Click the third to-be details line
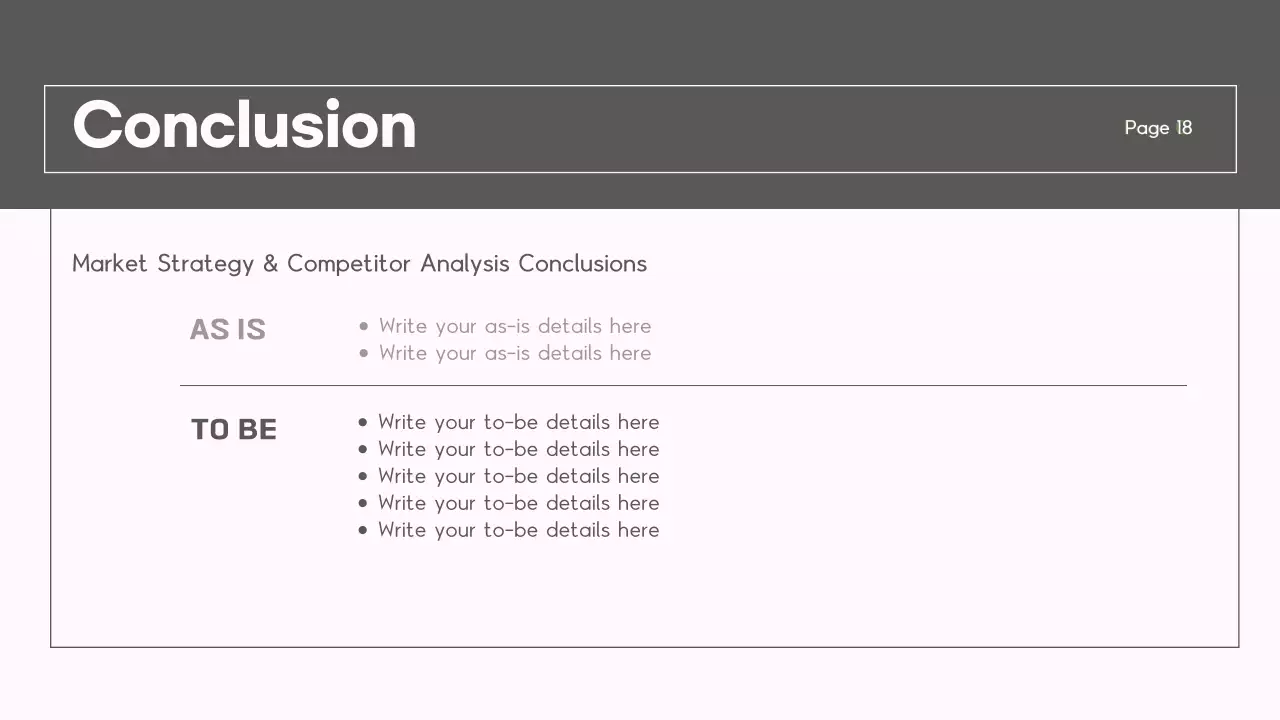 point(518,476)
